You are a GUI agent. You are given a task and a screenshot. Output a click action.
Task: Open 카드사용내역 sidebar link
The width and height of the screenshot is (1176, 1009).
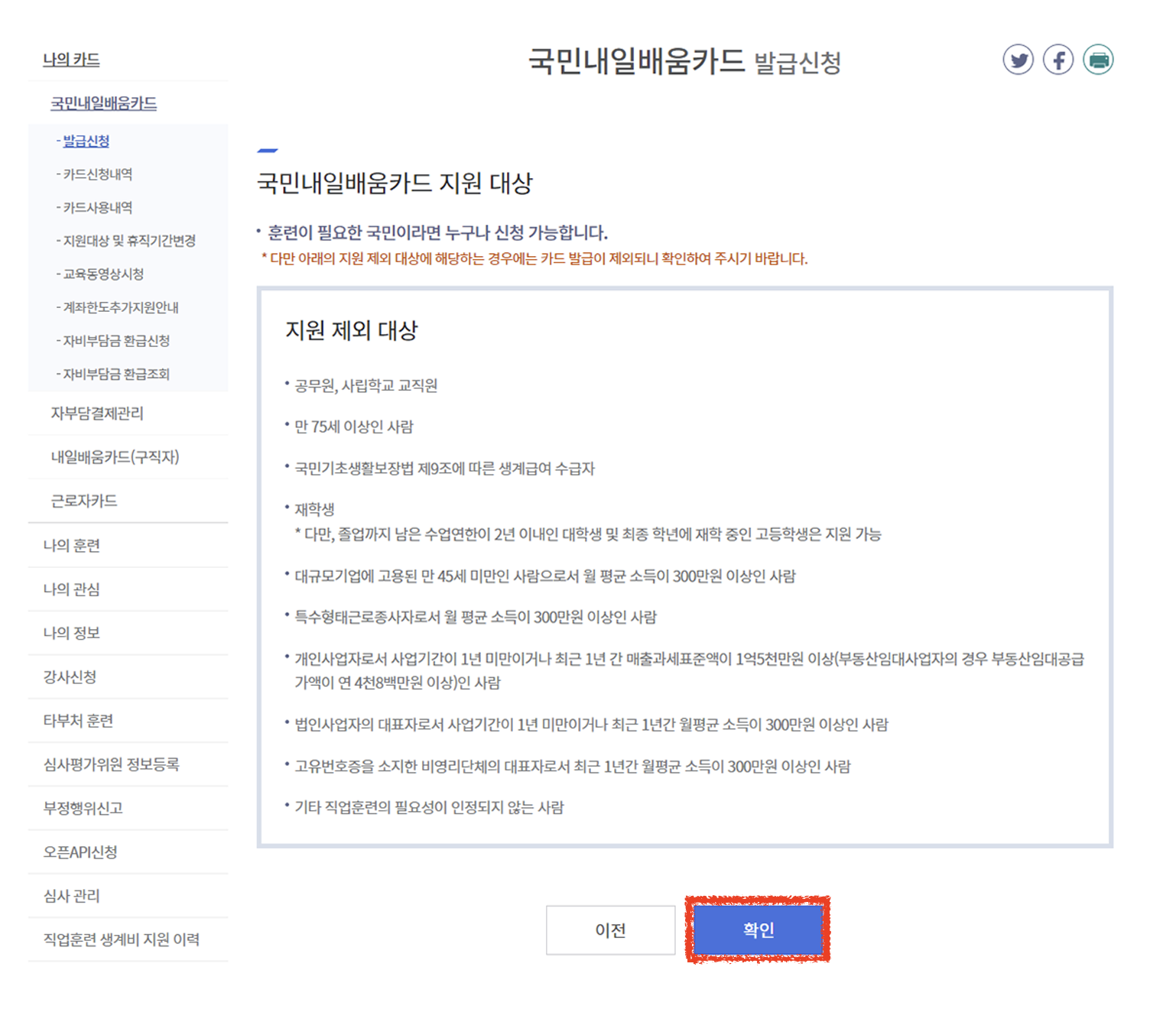click(x=97, y=208)
